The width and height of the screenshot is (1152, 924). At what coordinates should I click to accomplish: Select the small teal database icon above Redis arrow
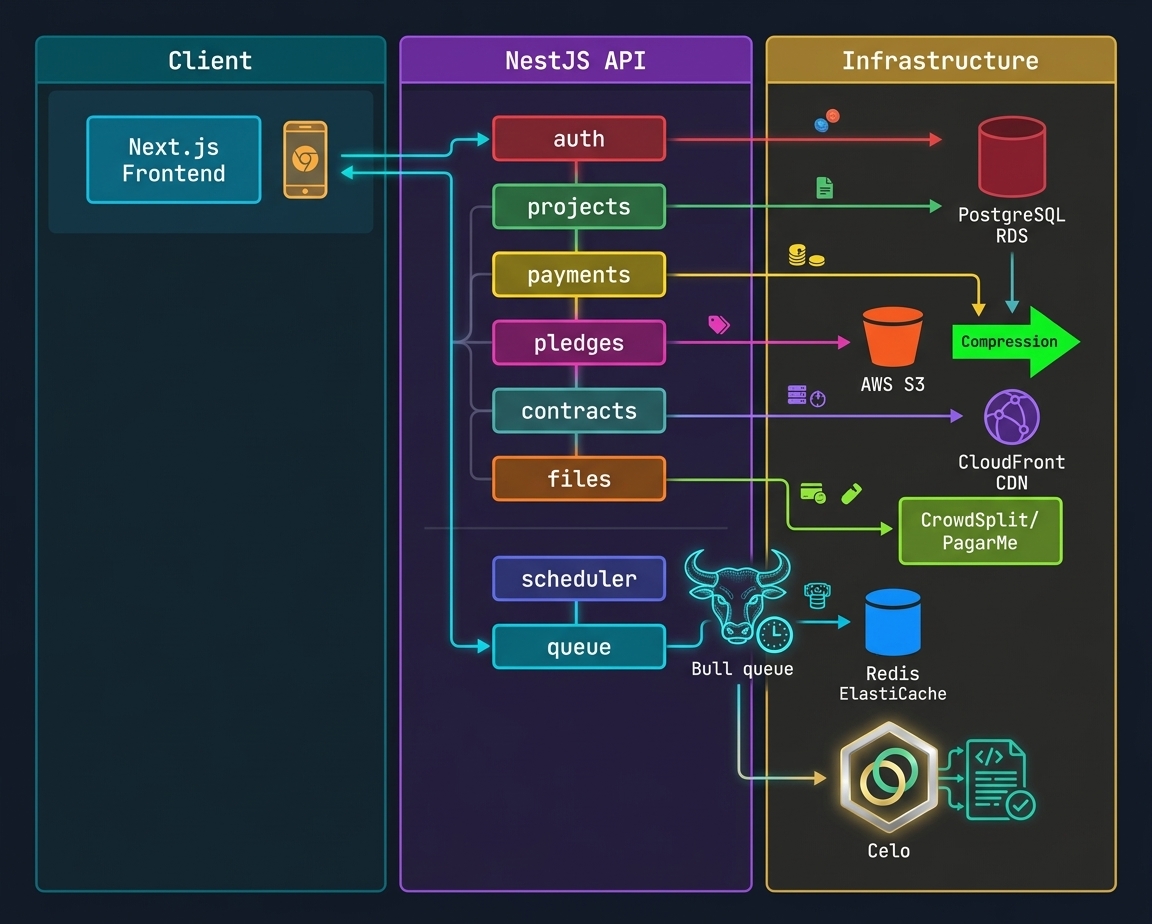pos(817,596)
